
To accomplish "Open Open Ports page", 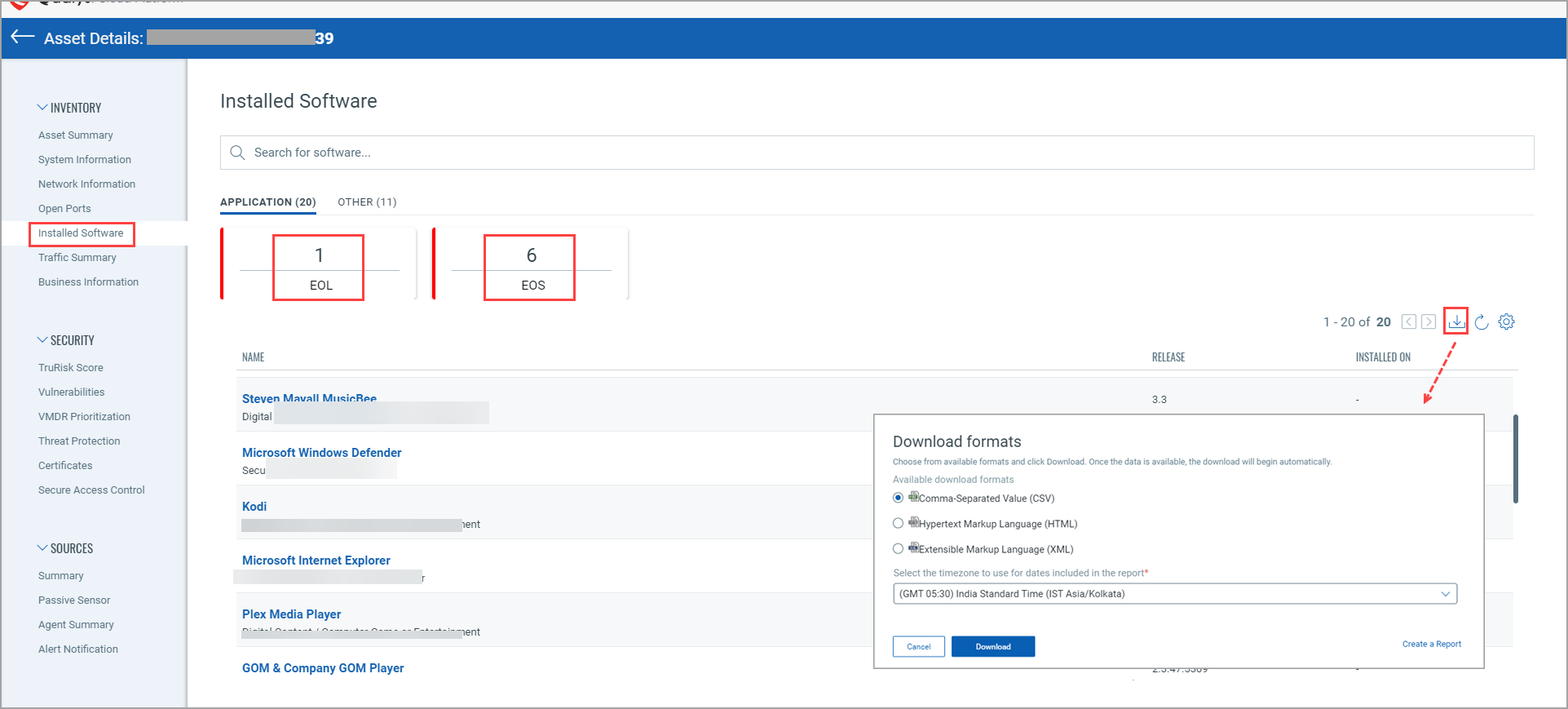I will 64,209.
